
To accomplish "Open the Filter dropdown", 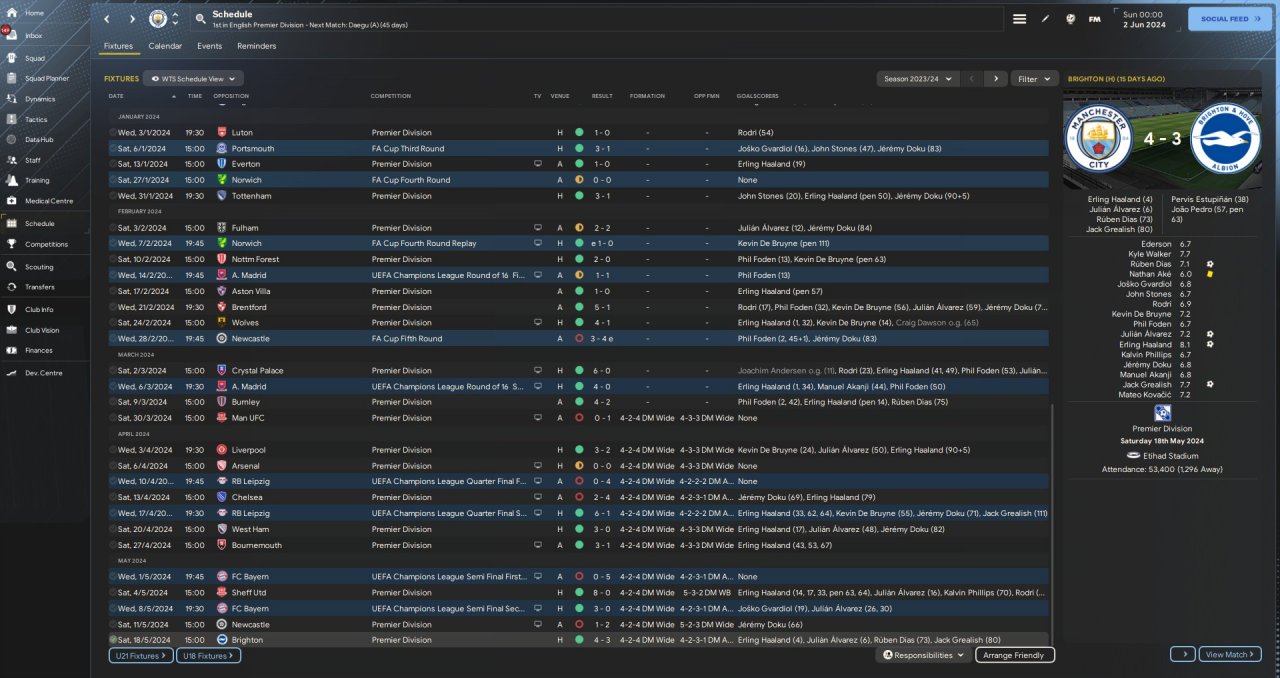I will coord(1034,78).
